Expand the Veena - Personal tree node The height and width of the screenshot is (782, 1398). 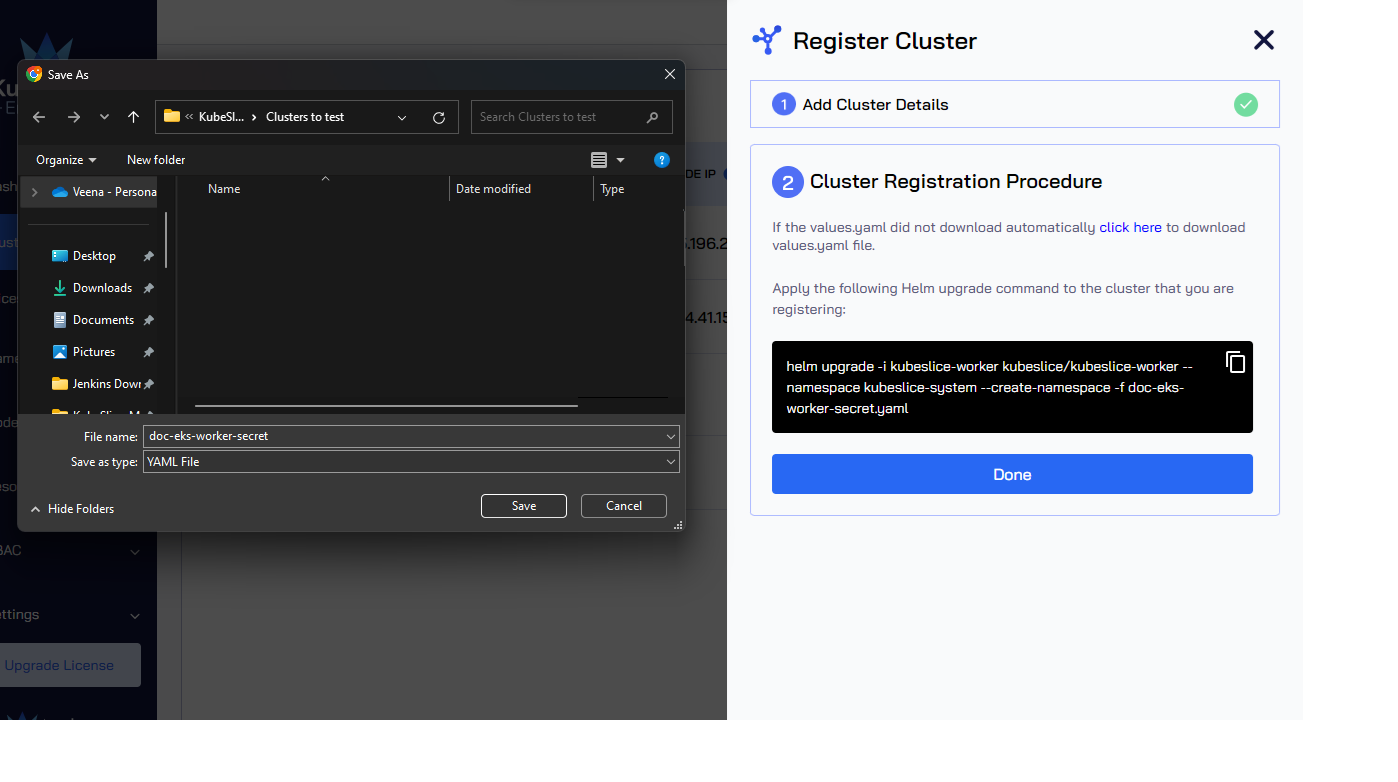click(36, 192)
